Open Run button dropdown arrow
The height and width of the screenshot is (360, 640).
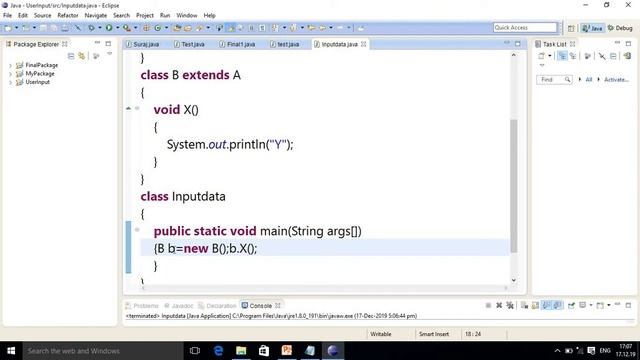118,28
